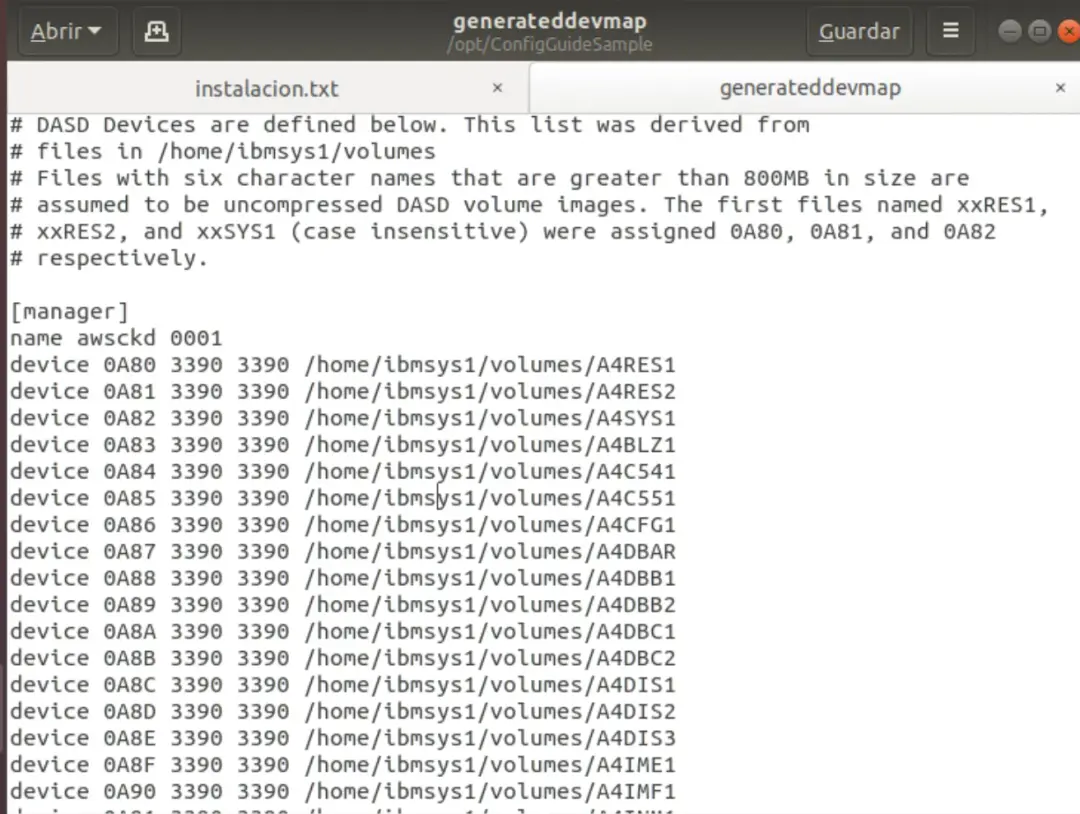The height and width of the screenshot is (814, 1080).
Task: Click device address 0A90
Action: pos(129,791)
